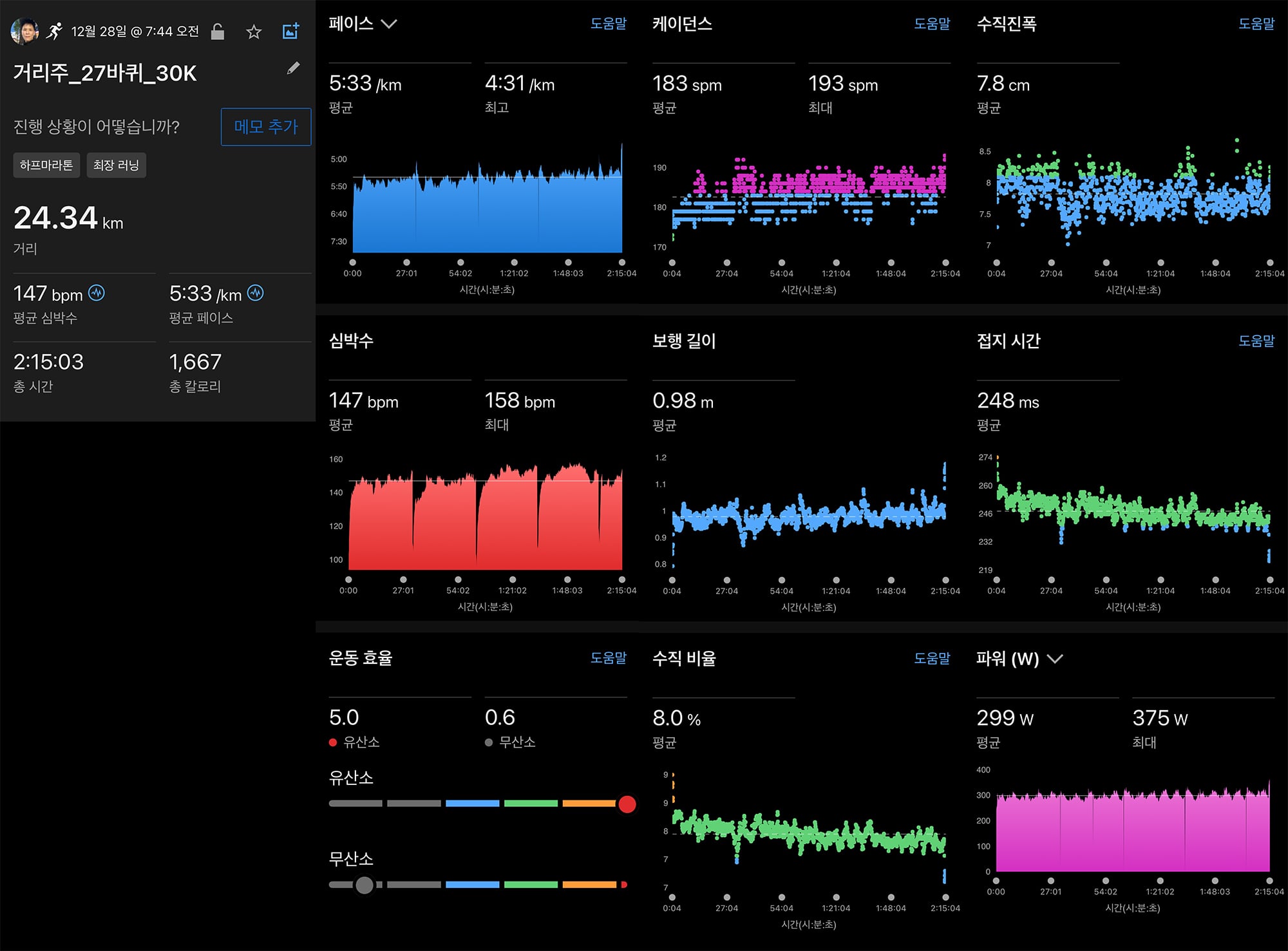Click the running activity type icon
Screen dimensions: 1288x951
[x=54, y=31]
